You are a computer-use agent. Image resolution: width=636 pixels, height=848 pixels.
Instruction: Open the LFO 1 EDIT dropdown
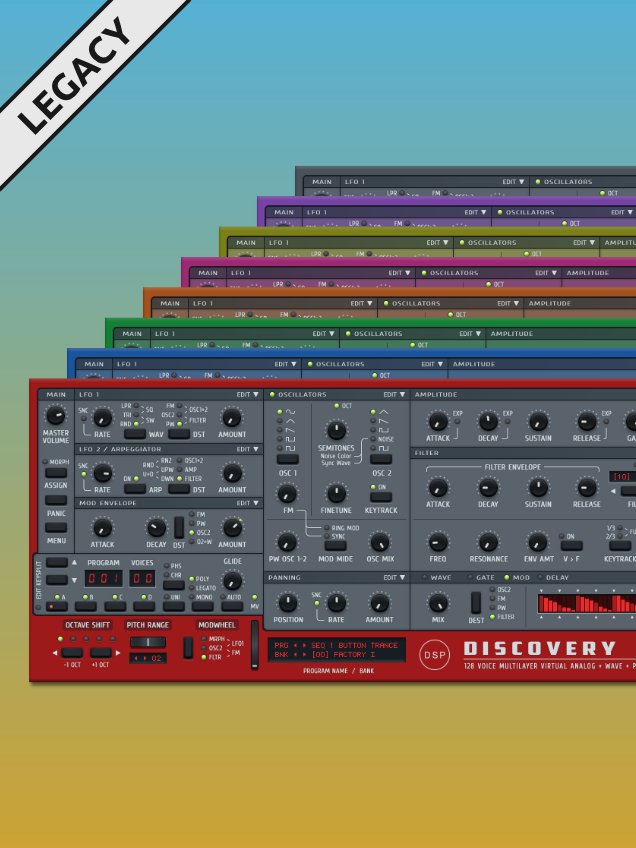click(x=248, y=394)
